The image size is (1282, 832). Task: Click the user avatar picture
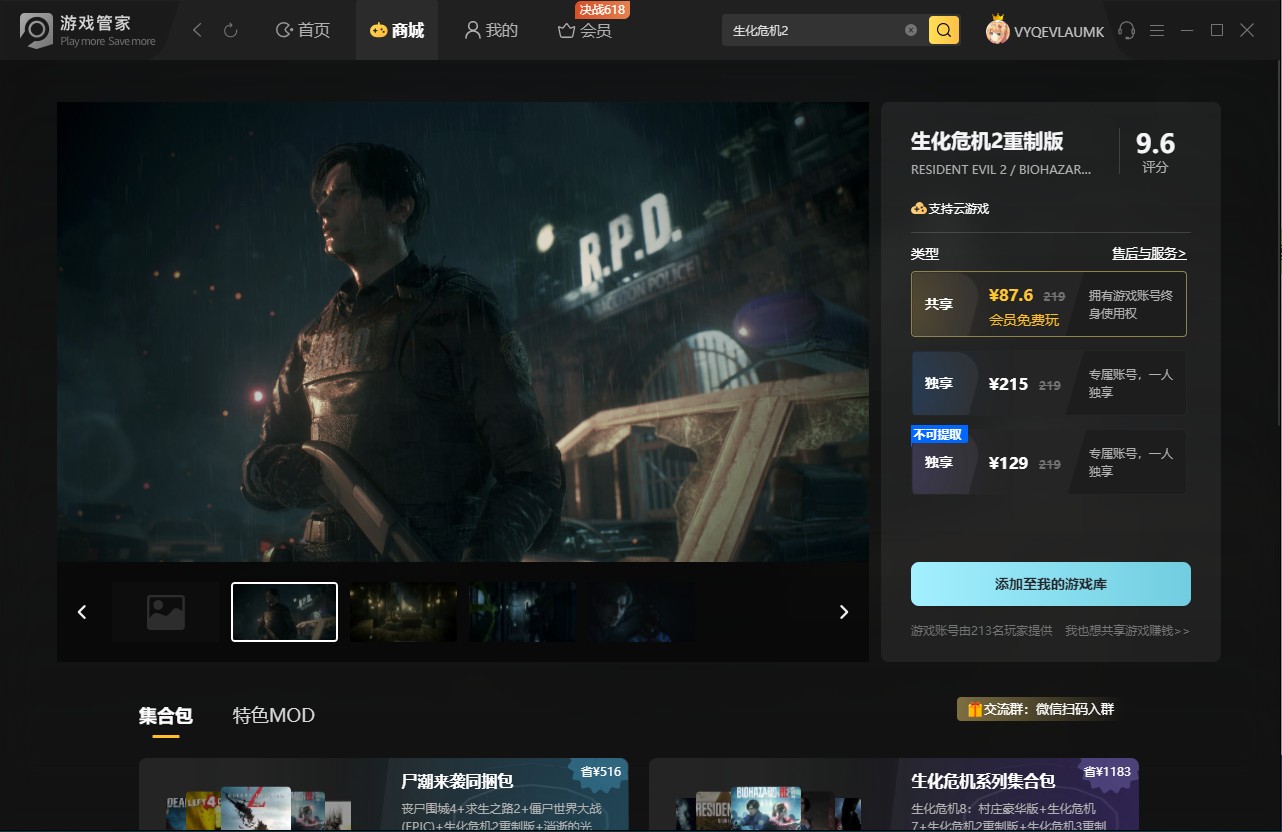click(x=997, y=31)
